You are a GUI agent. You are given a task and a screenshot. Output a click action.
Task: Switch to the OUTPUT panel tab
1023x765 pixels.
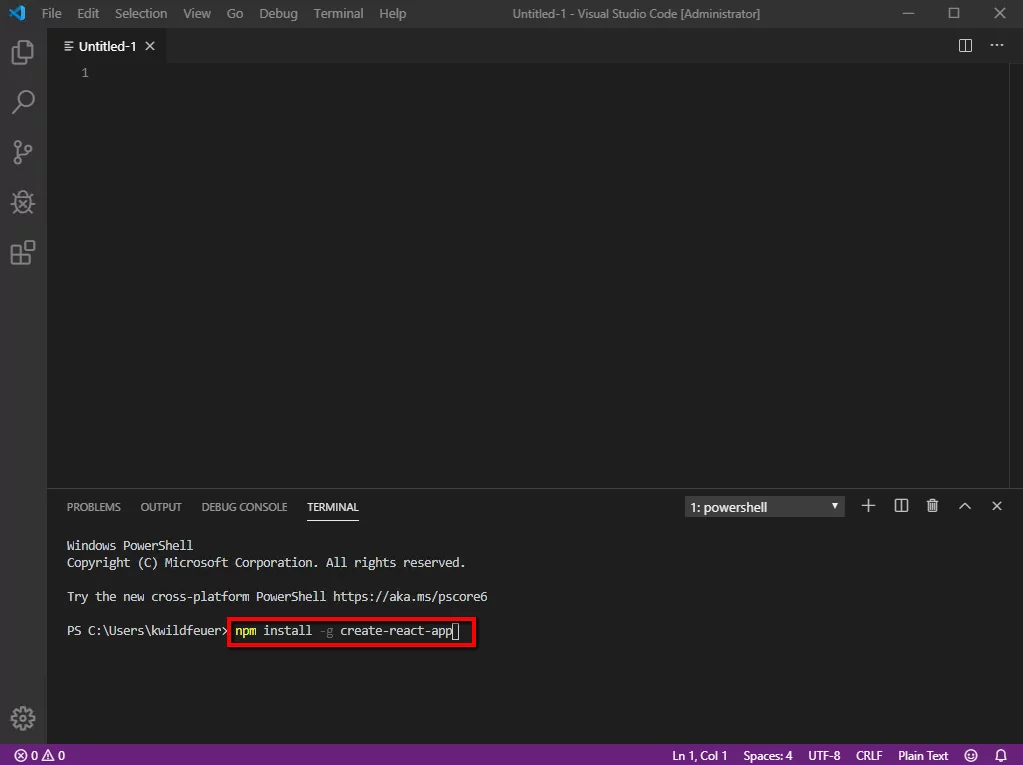pyautogui.click(x=161, y=507)
